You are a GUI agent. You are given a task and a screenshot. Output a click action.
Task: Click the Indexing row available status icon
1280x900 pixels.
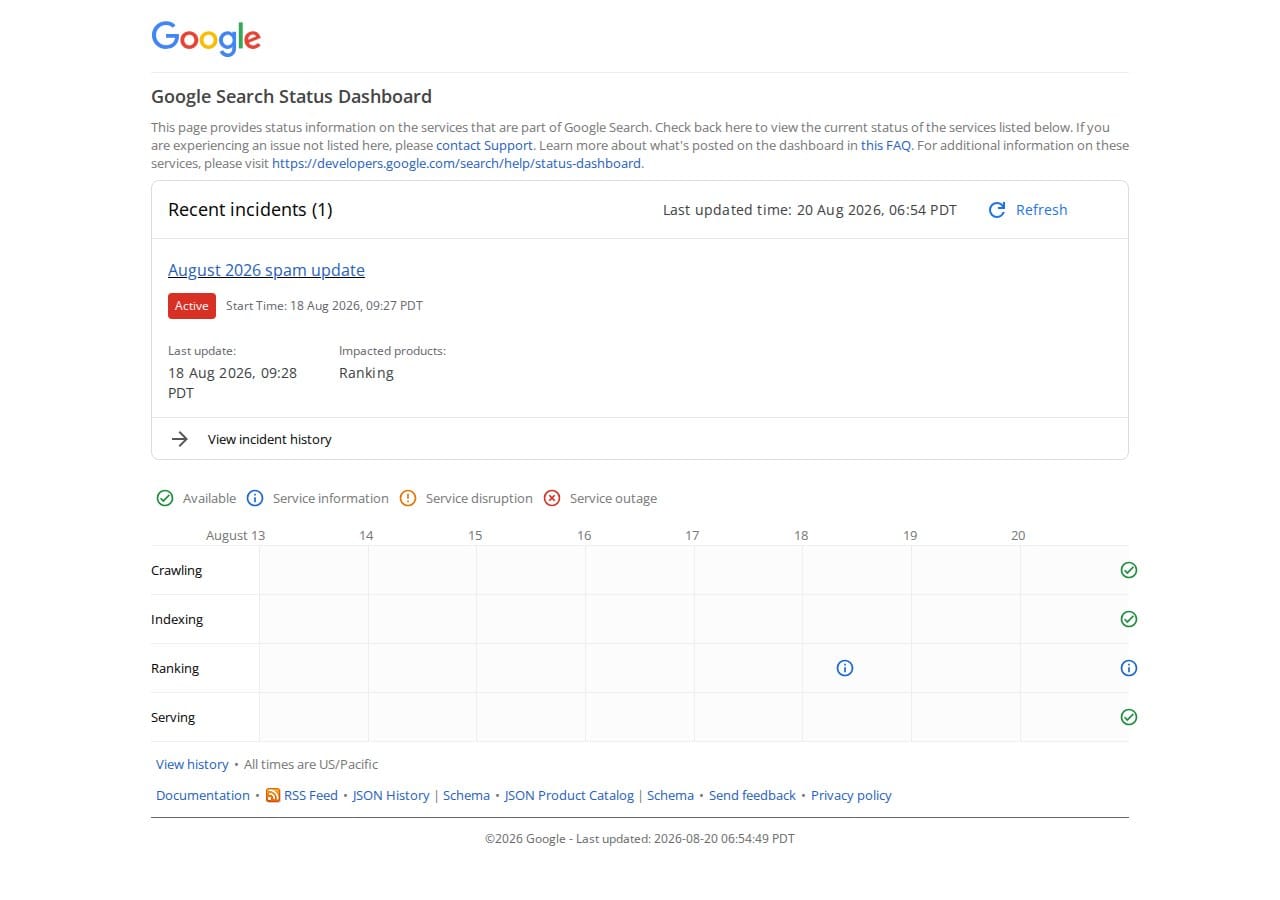(1129, 619)
